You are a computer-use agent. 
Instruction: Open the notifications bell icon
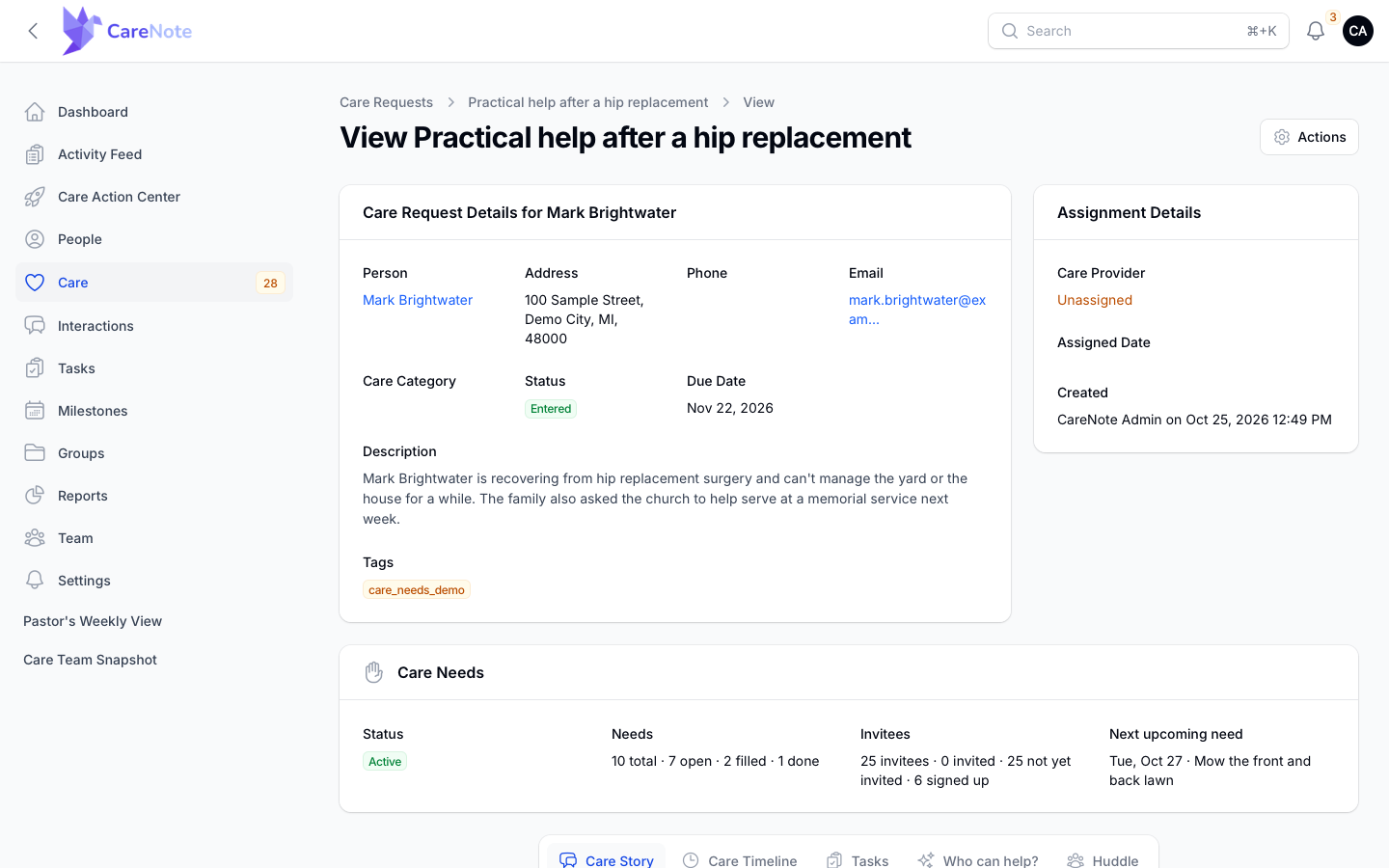pyautogui.click(x=1315, y=31)
